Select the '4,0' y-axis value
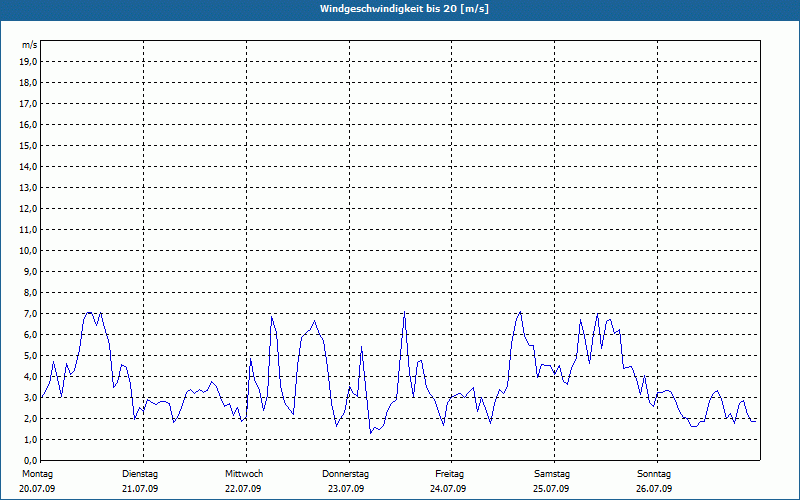 [x=30, y=377]
